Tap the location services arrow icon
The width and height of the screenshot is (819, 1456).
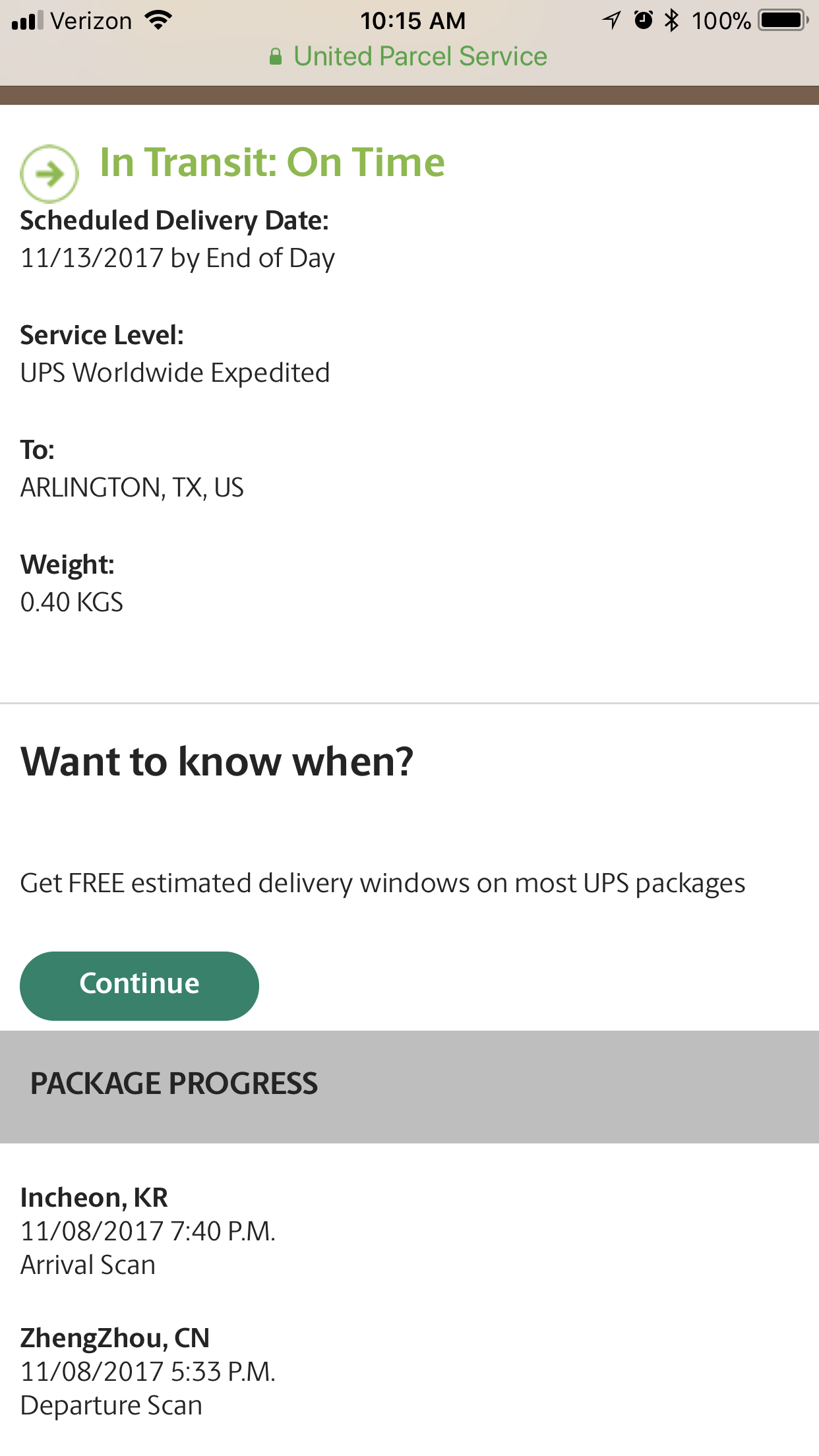click(611, 20)
